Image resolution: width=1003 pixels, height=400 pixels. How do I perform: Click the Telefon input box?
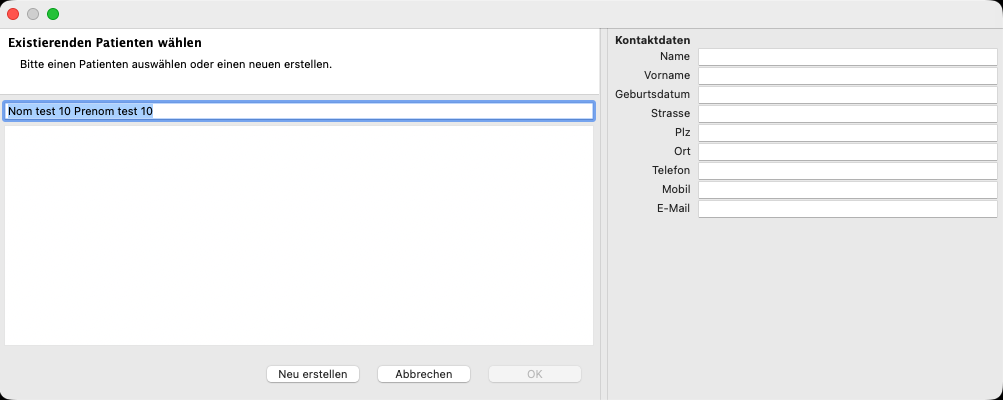tap(847, 171)
